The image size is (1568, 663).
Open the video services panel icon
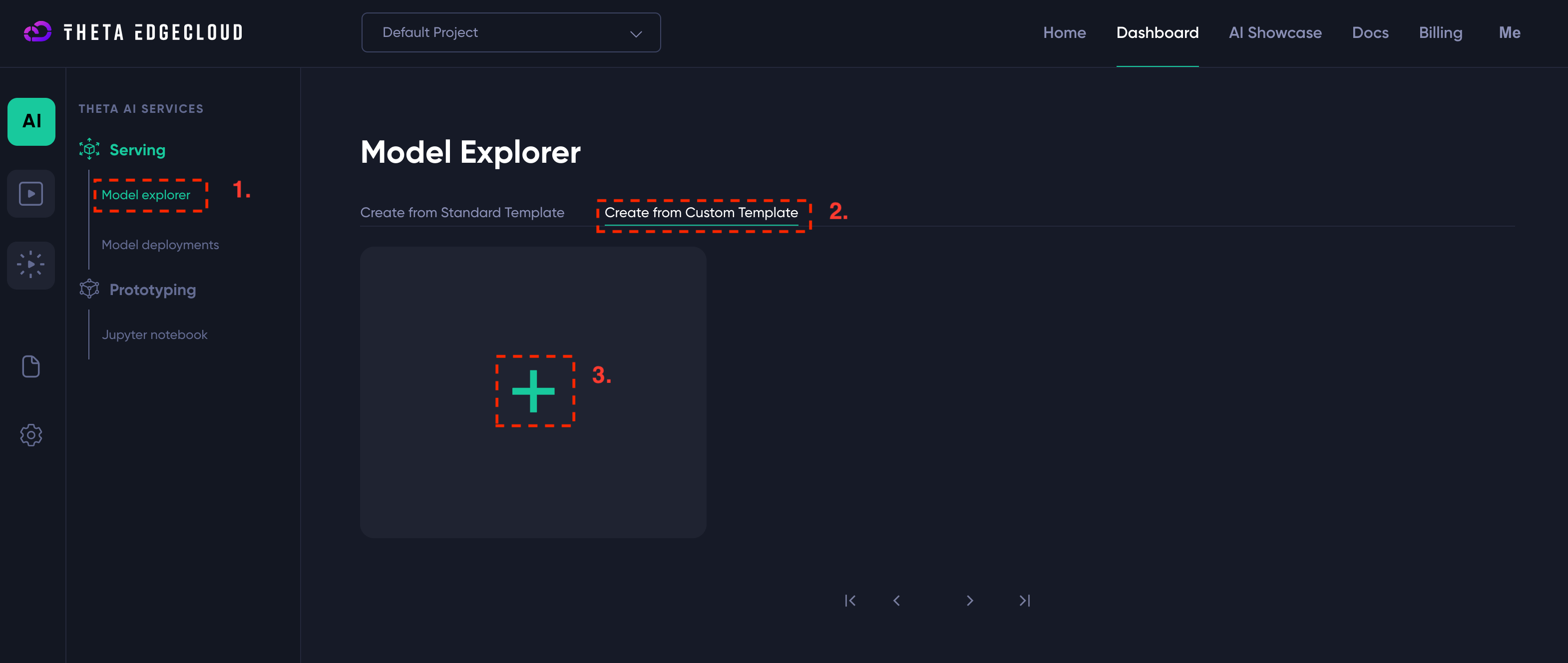tap(30, 193)
